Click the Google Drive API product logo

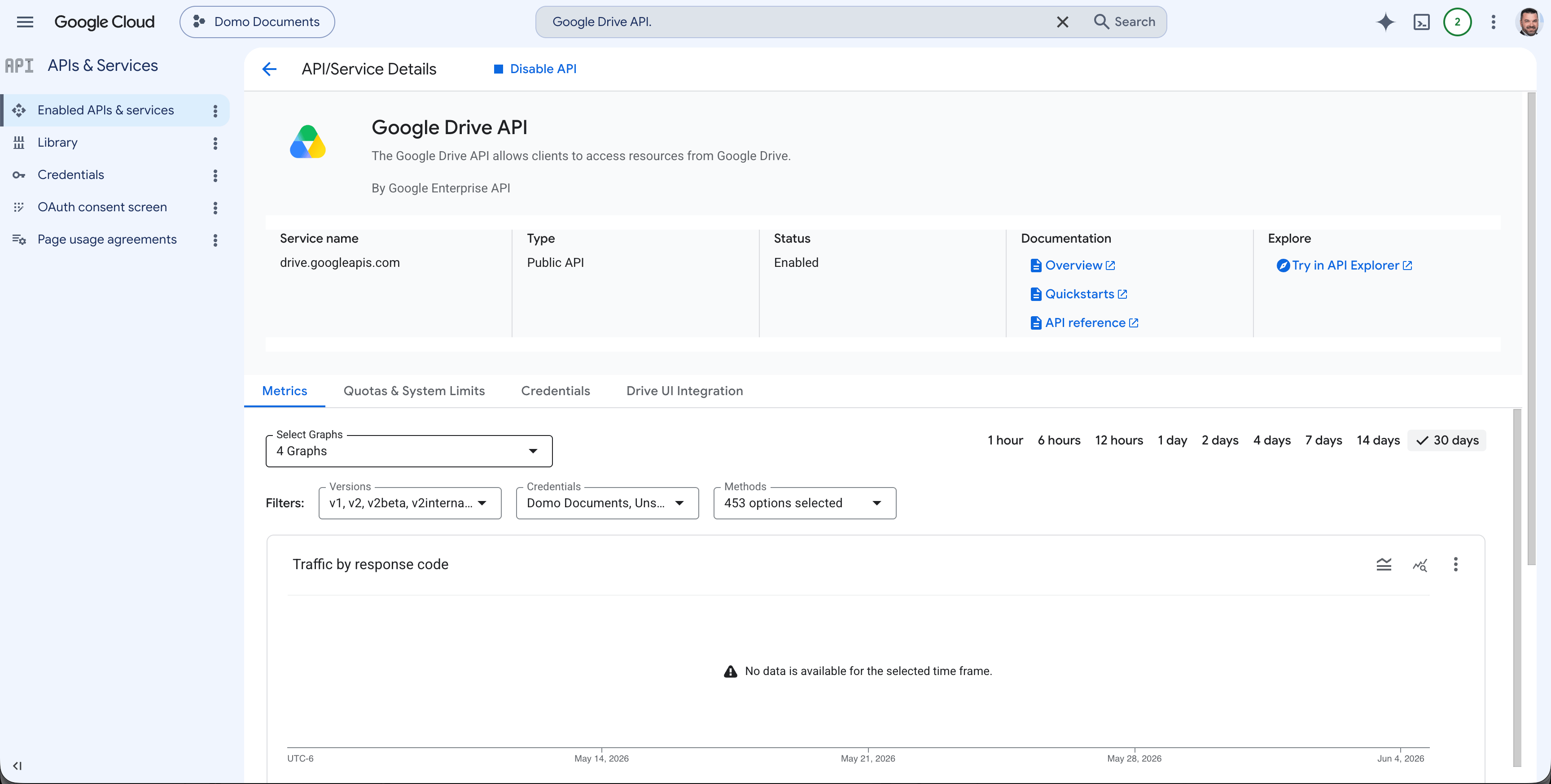[308, 142]
